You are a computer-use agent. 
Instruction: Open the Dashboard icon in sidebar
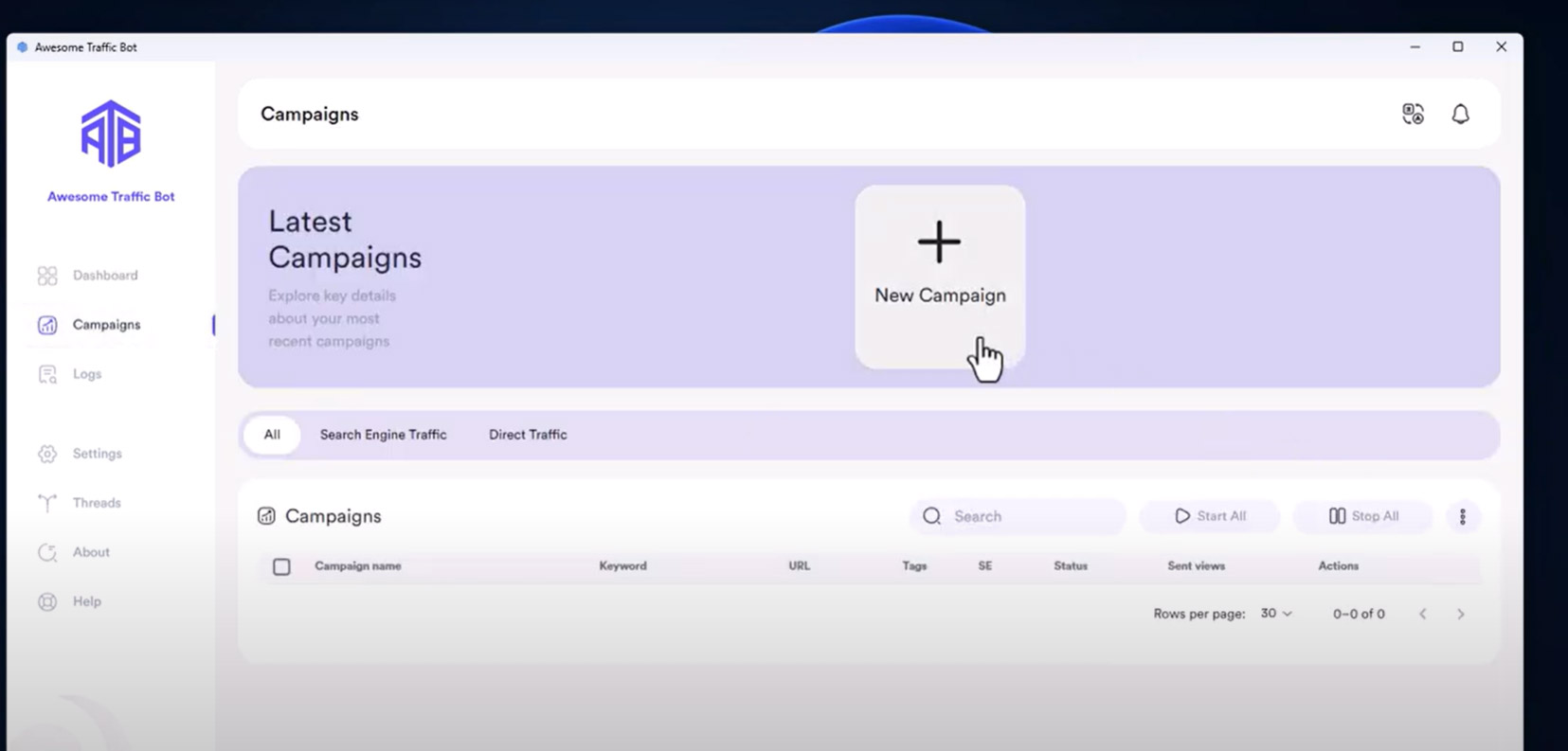(x=47, y=276)
